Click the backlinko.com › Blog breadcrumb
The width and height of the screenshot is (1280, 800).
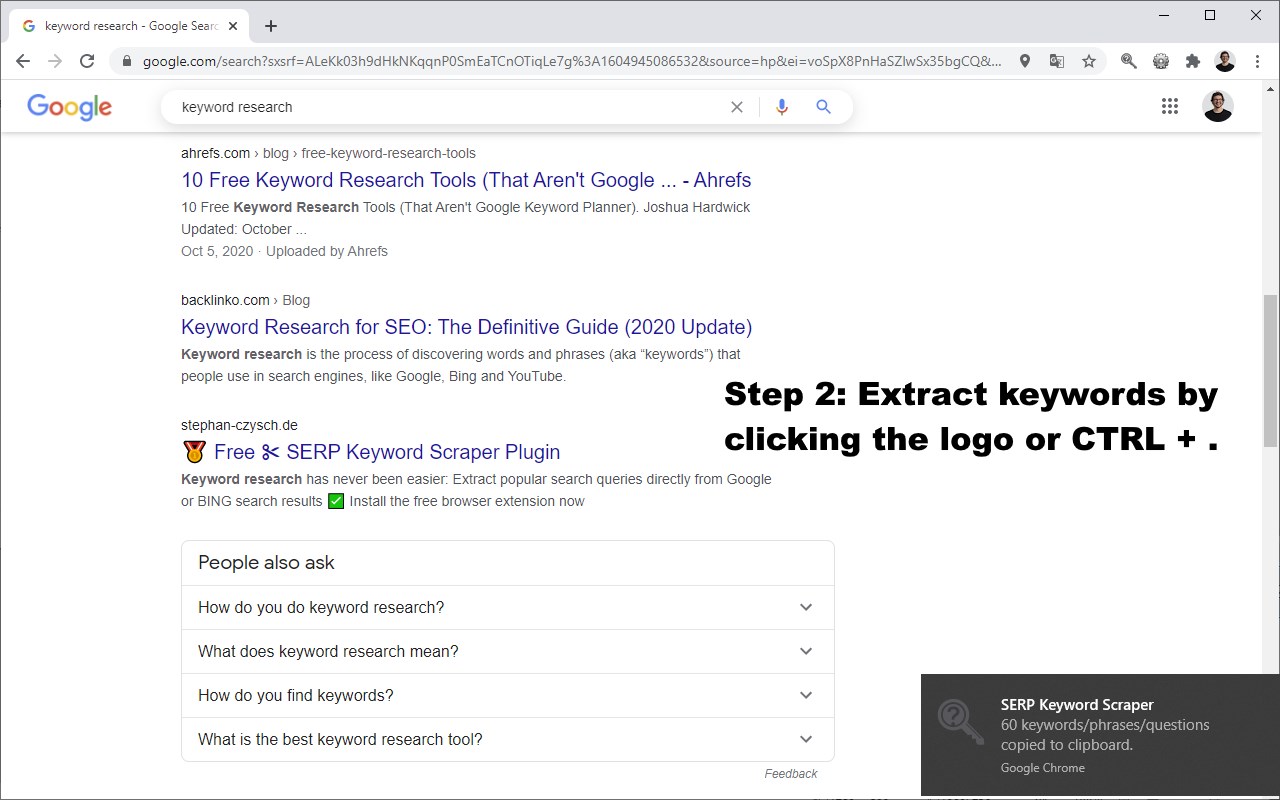click(x=245, y=300)
